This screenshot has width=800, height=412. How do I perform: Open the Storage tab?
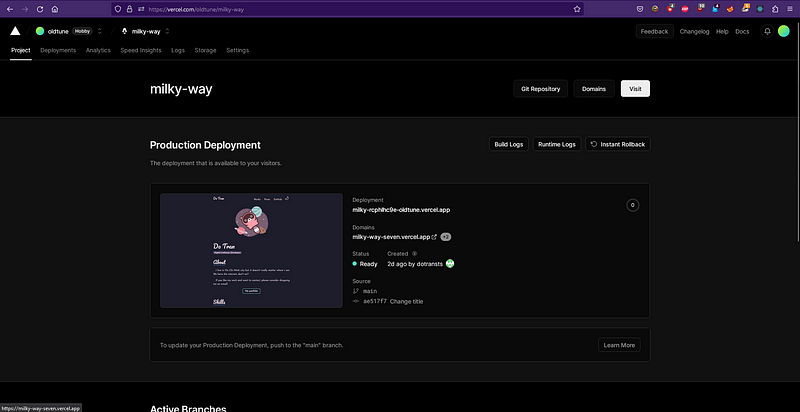205,50
